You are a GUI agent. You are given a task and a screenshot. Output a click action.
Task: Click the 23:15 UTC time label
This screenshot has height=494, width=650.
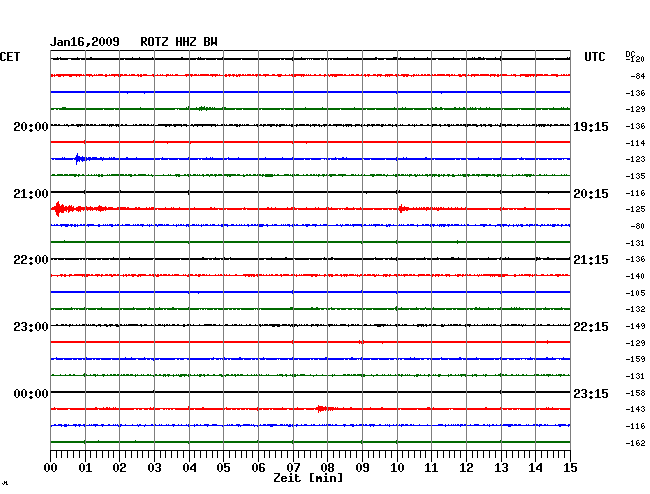pos(591,393)
